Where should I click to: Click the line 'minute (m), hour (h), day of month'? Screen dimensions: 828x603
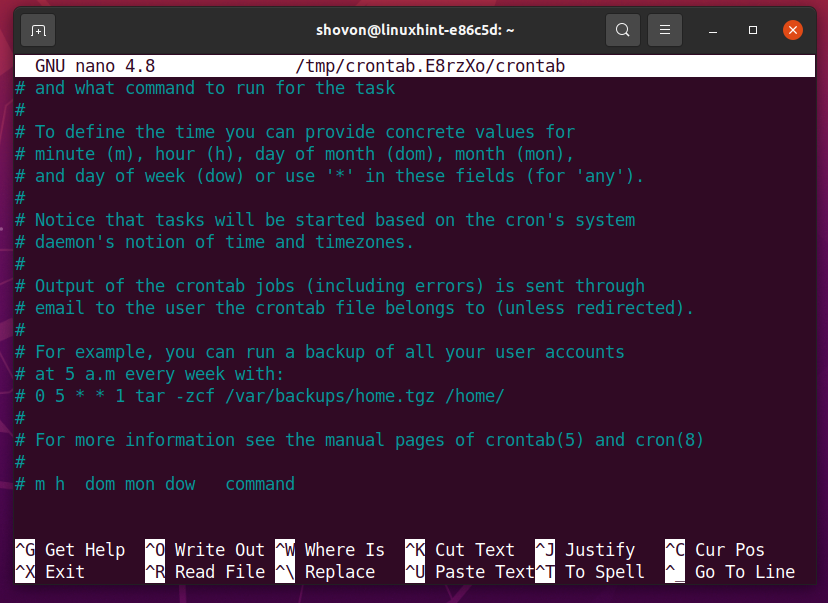pos(295,154)
